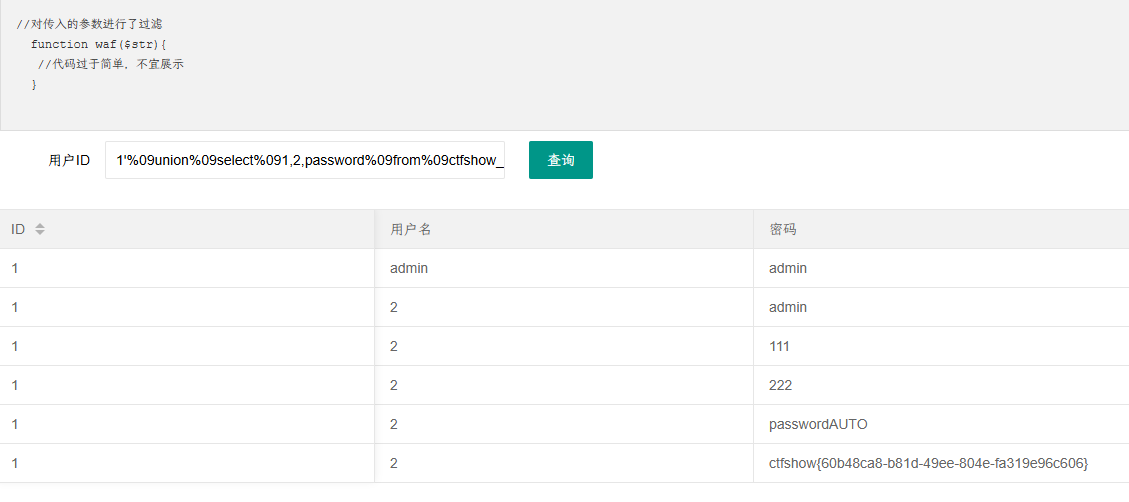Image resolution: width=1129 pixels, height=502 pixels.
Task: Click username cell 2 in the flag row
Action: (564, 463)
